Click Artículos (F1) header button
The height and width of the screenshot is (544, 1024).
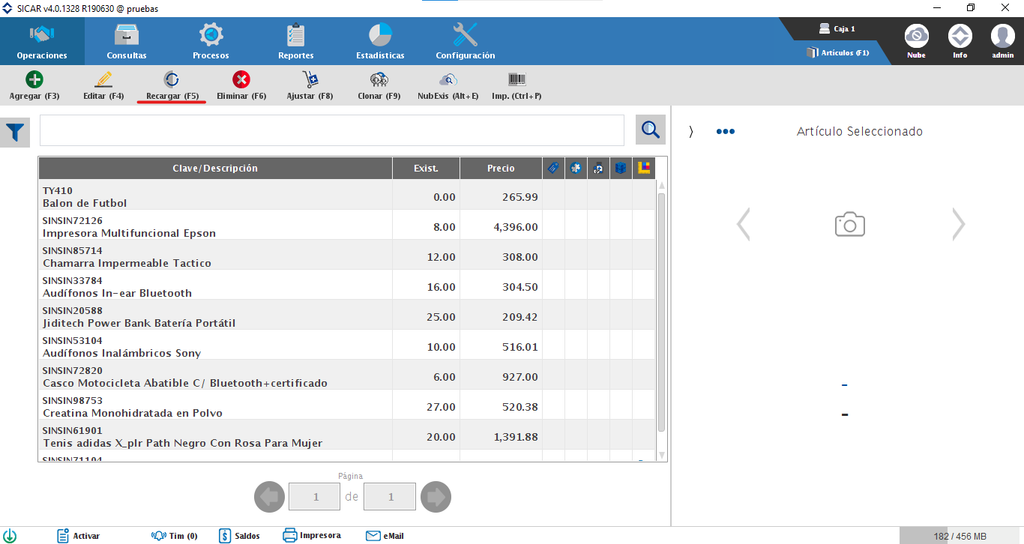[838, 52]
